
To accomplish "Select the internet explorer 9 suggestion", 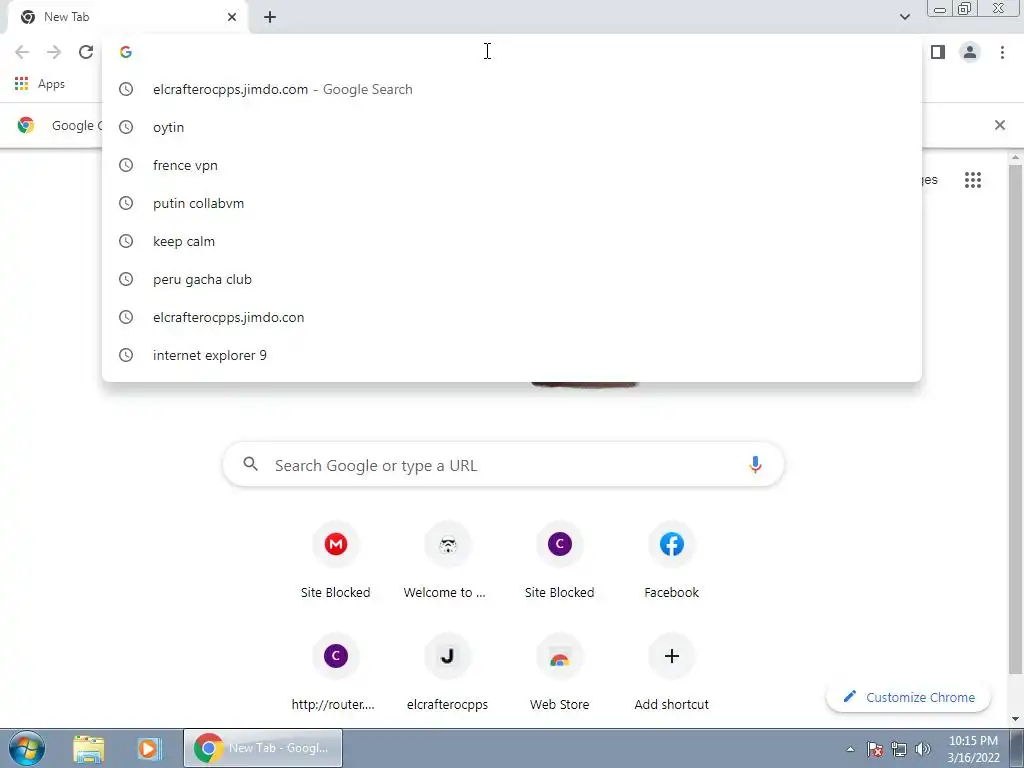I will tap(511, 355).
